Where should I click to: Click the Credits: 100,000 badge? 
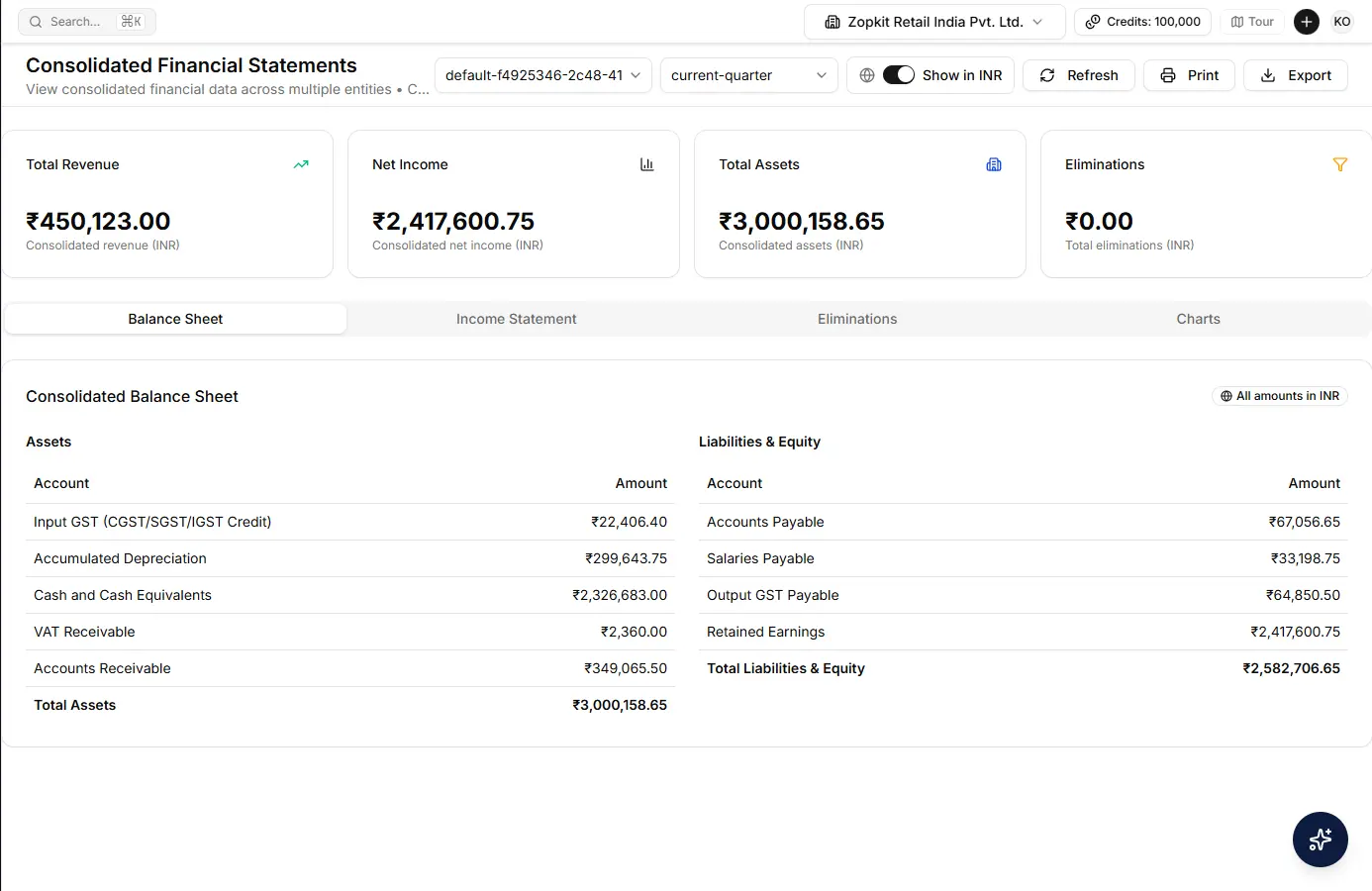[1142, 22]
